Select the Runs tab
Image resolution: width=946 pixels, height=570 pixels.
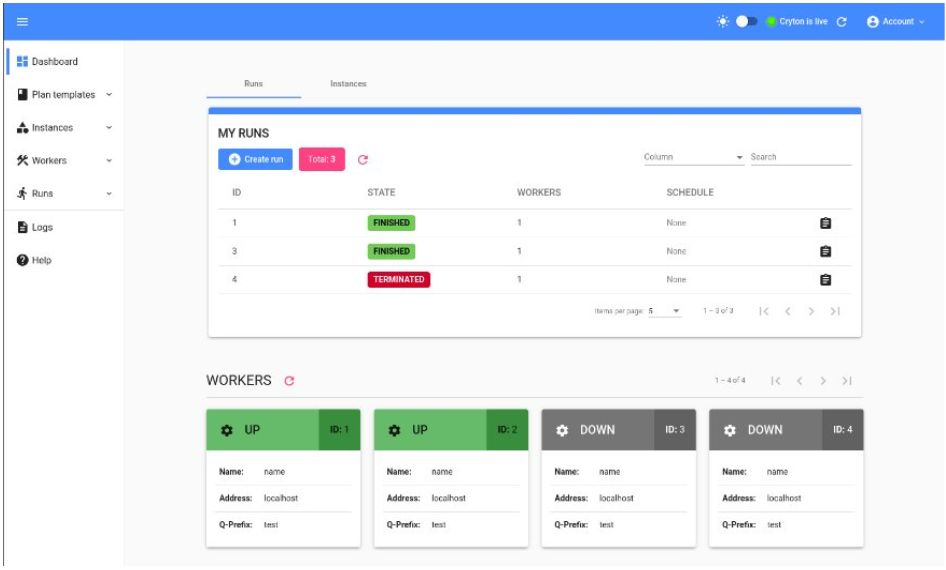pos(254,84)
